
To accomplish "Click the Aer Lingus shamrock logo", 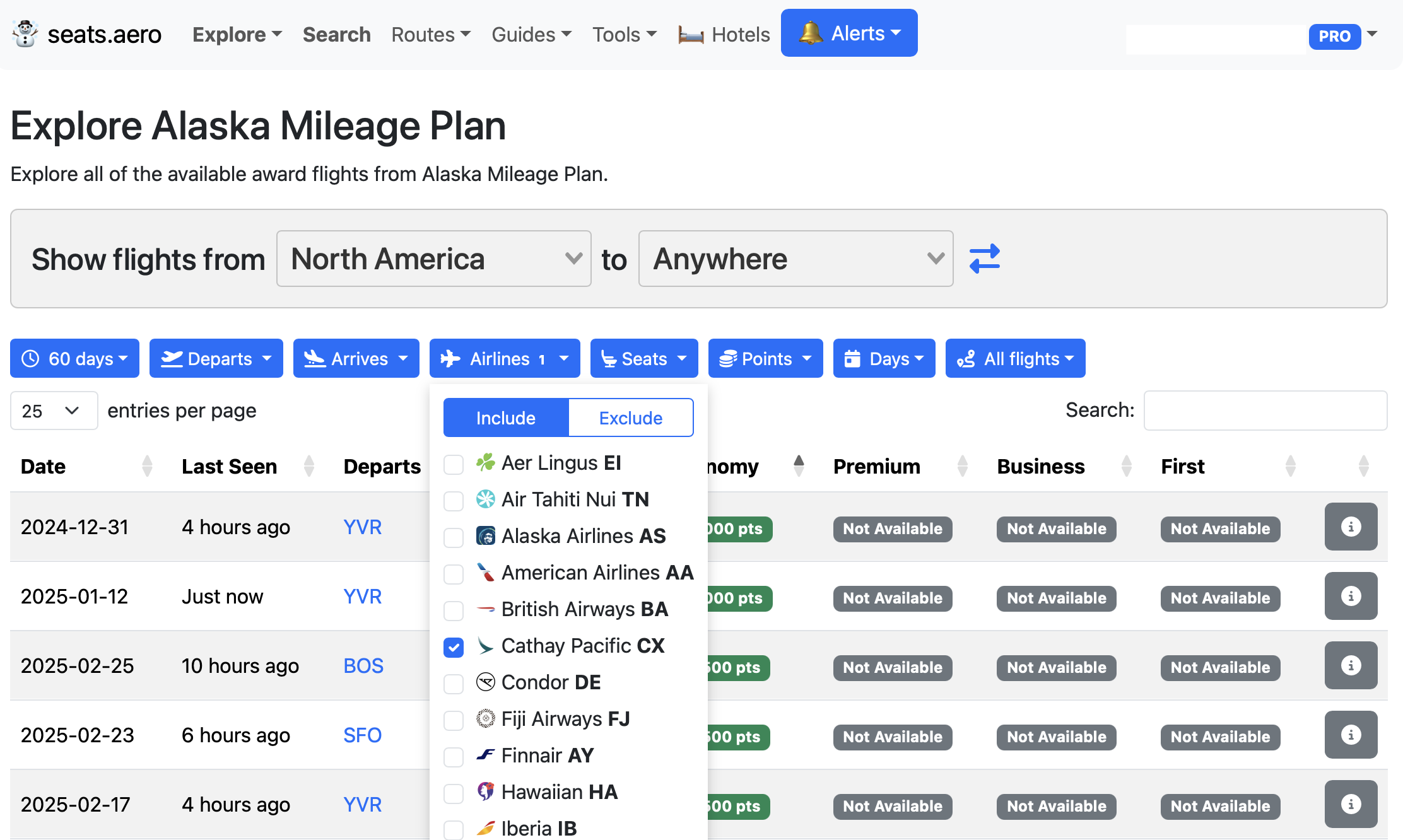I will [x=485, y=463].
